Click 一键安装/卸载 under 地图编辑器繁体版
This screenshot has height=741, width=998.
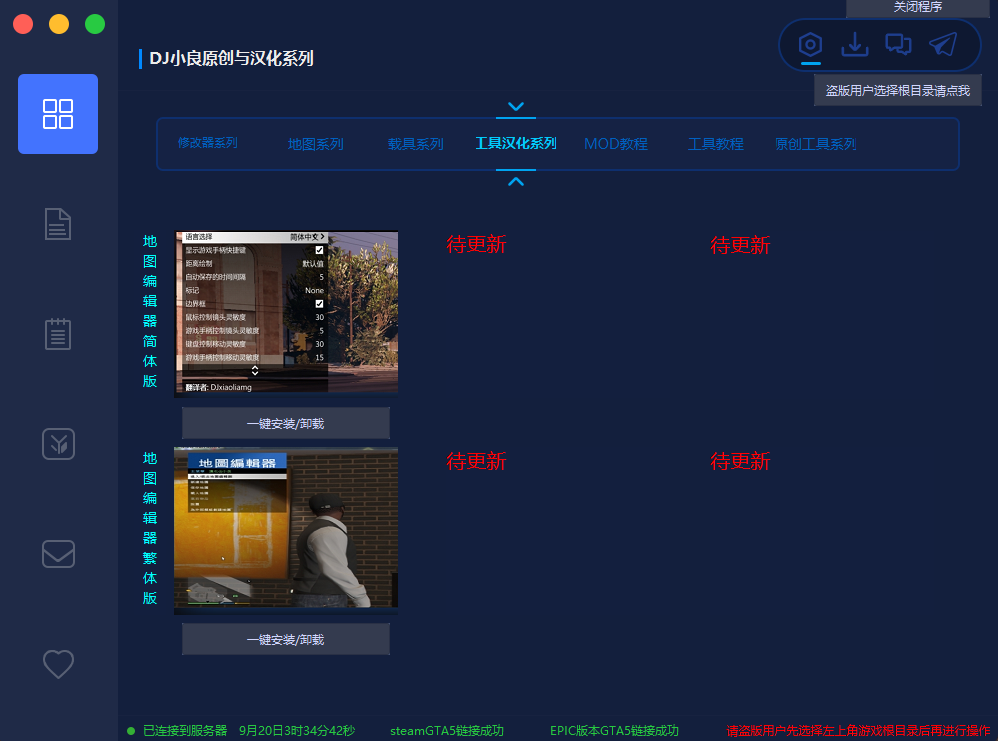tap(286, 639)
